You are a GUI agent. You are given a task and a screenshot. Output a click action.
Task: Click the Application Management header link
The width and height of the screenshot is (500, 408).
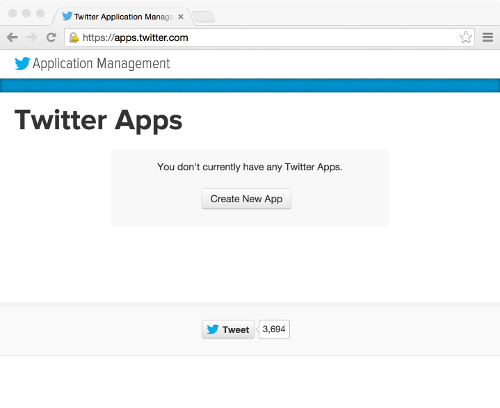pos(101,63)
